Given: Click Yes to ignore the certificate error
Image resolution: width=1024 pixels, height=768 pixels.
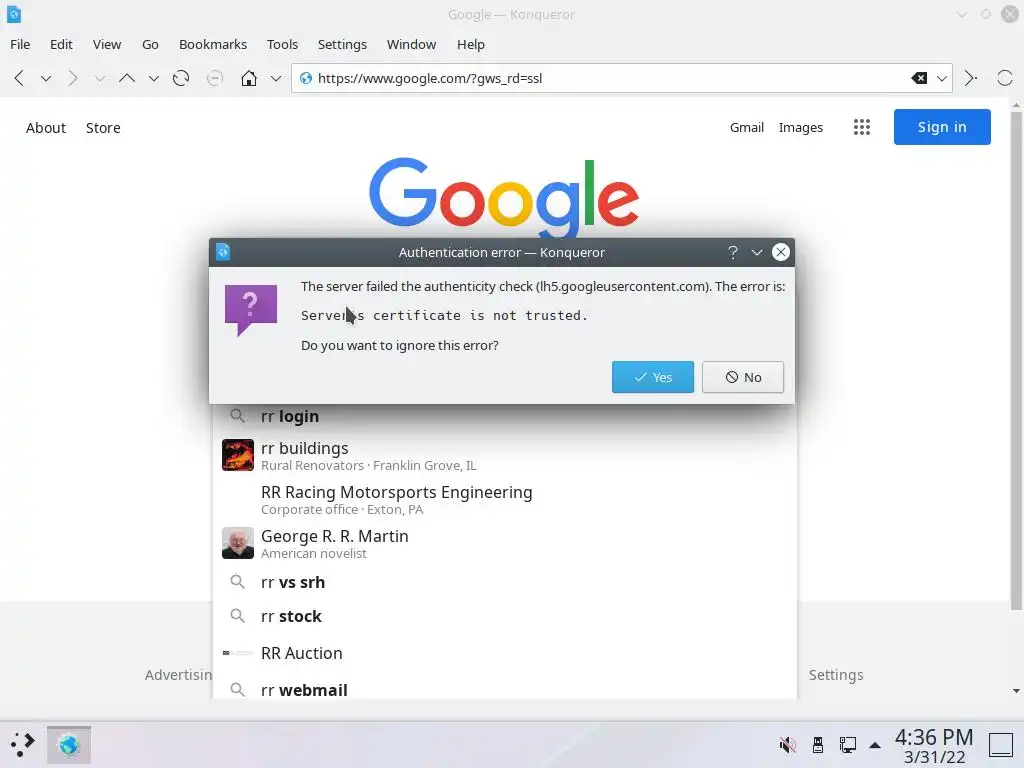Looking at the screenshot, I should 652,377.
